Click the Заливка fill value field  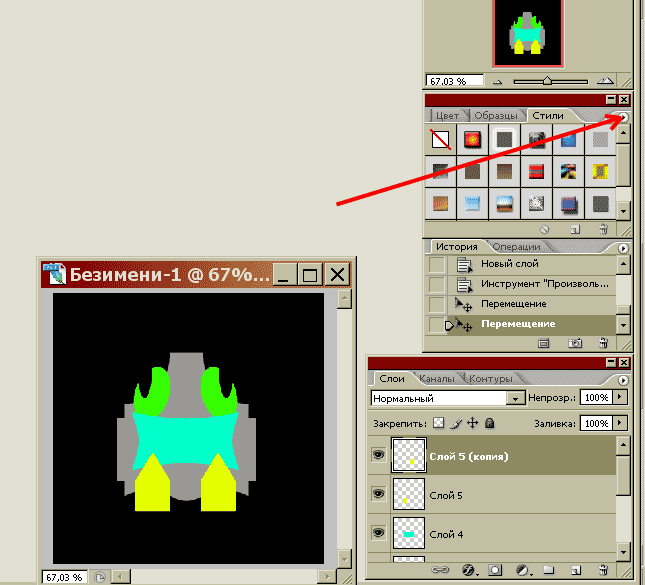[x=596, y=423]
